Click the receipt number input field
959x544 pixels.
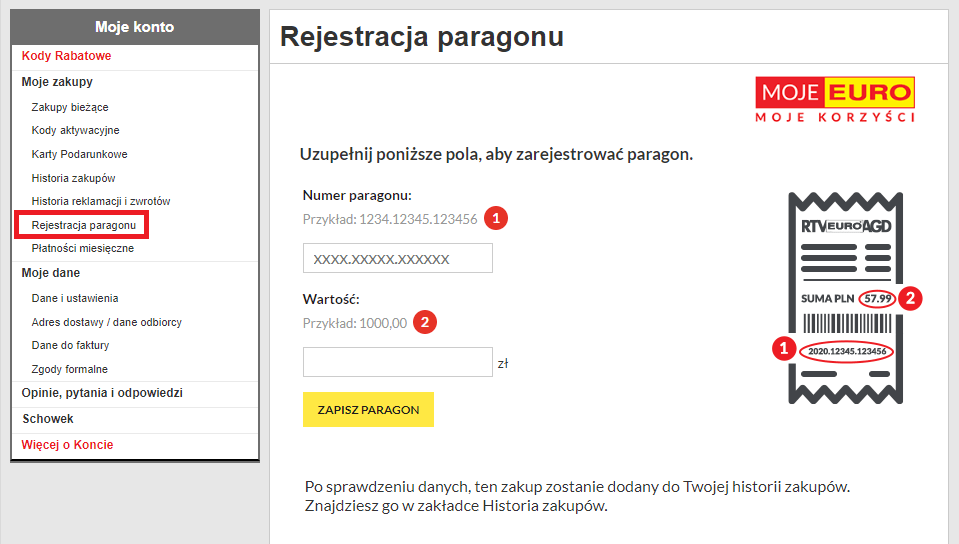pyautogui.click(x=397, y=258)
